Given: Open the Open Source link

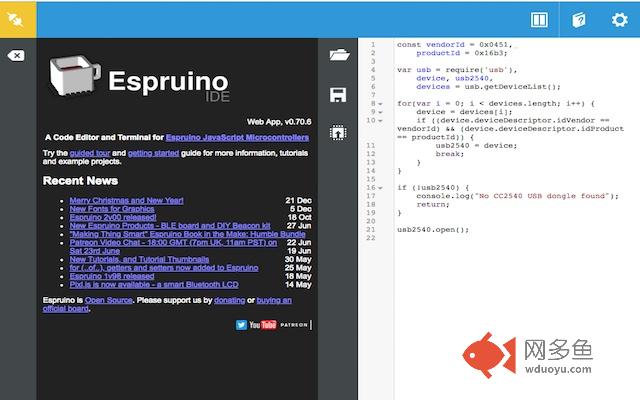Looking at the screenshot, I should 109,300.
